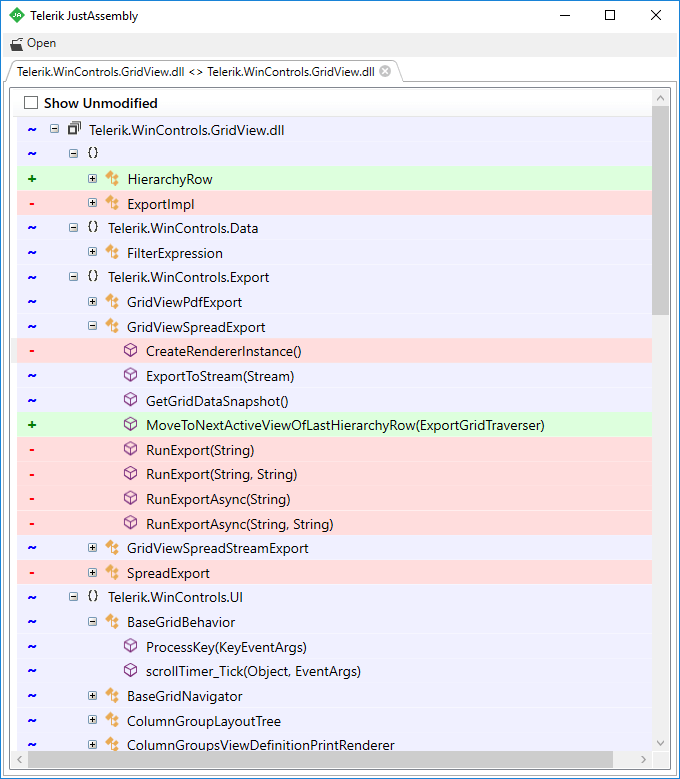Viewport: 680px width, 779px height.
Task: Click the vertical scrollbar down arrow
Action: pyautogui.click(x=659, y=742)
